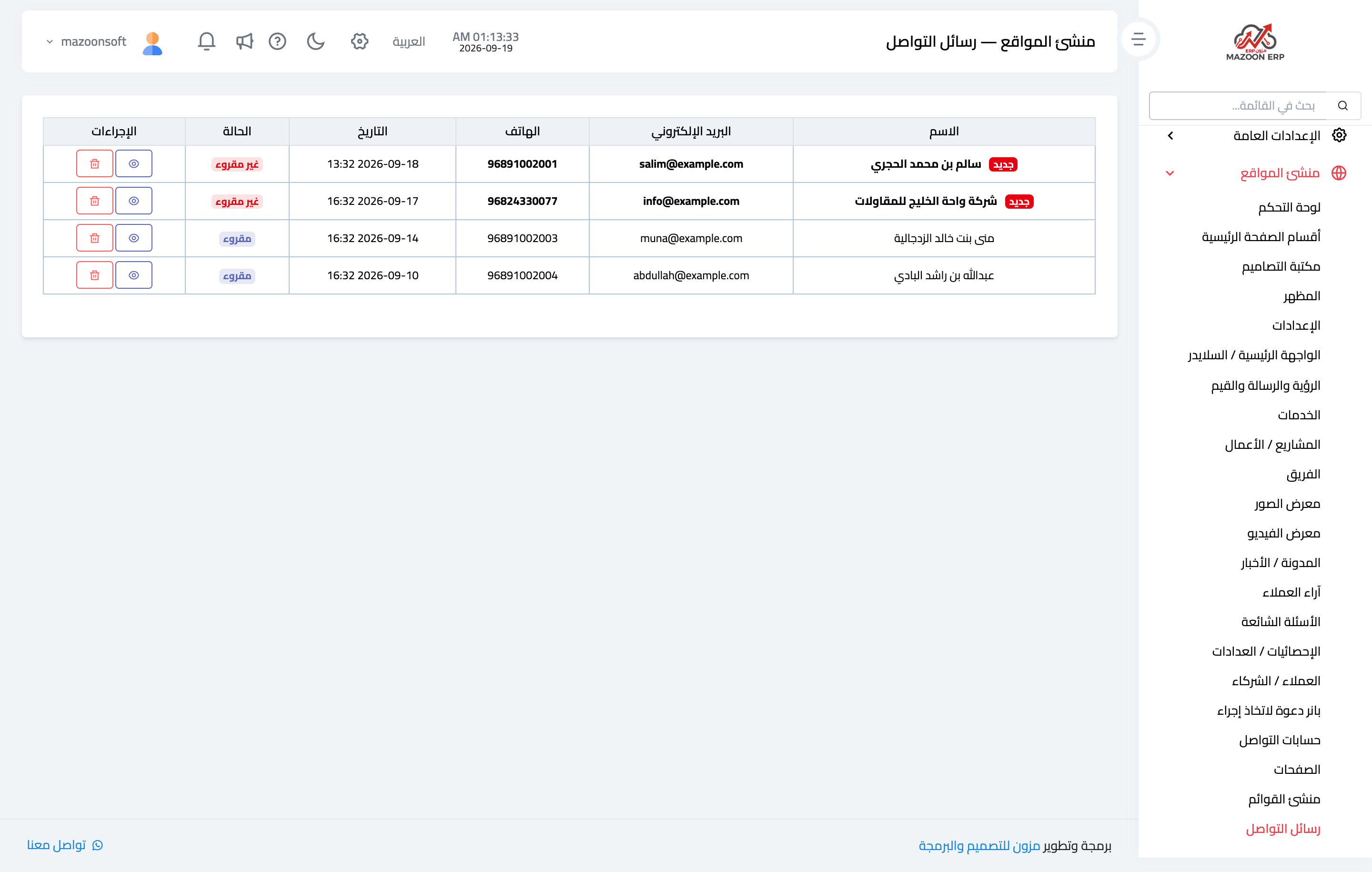Open الفريق menu item
This screenshot has height=872, width=1372.
(x=1303, y=474)
